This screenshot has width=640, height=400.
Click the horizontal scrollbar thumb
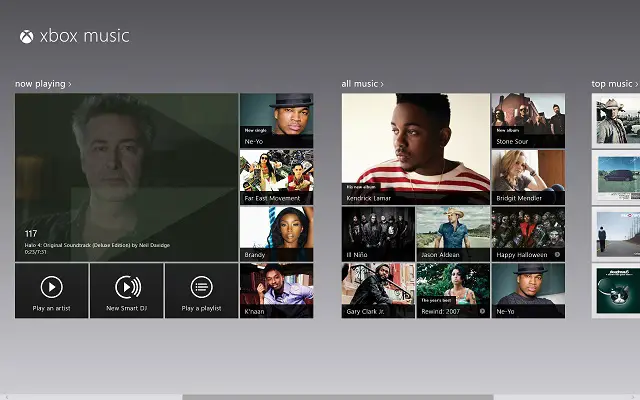338,397
